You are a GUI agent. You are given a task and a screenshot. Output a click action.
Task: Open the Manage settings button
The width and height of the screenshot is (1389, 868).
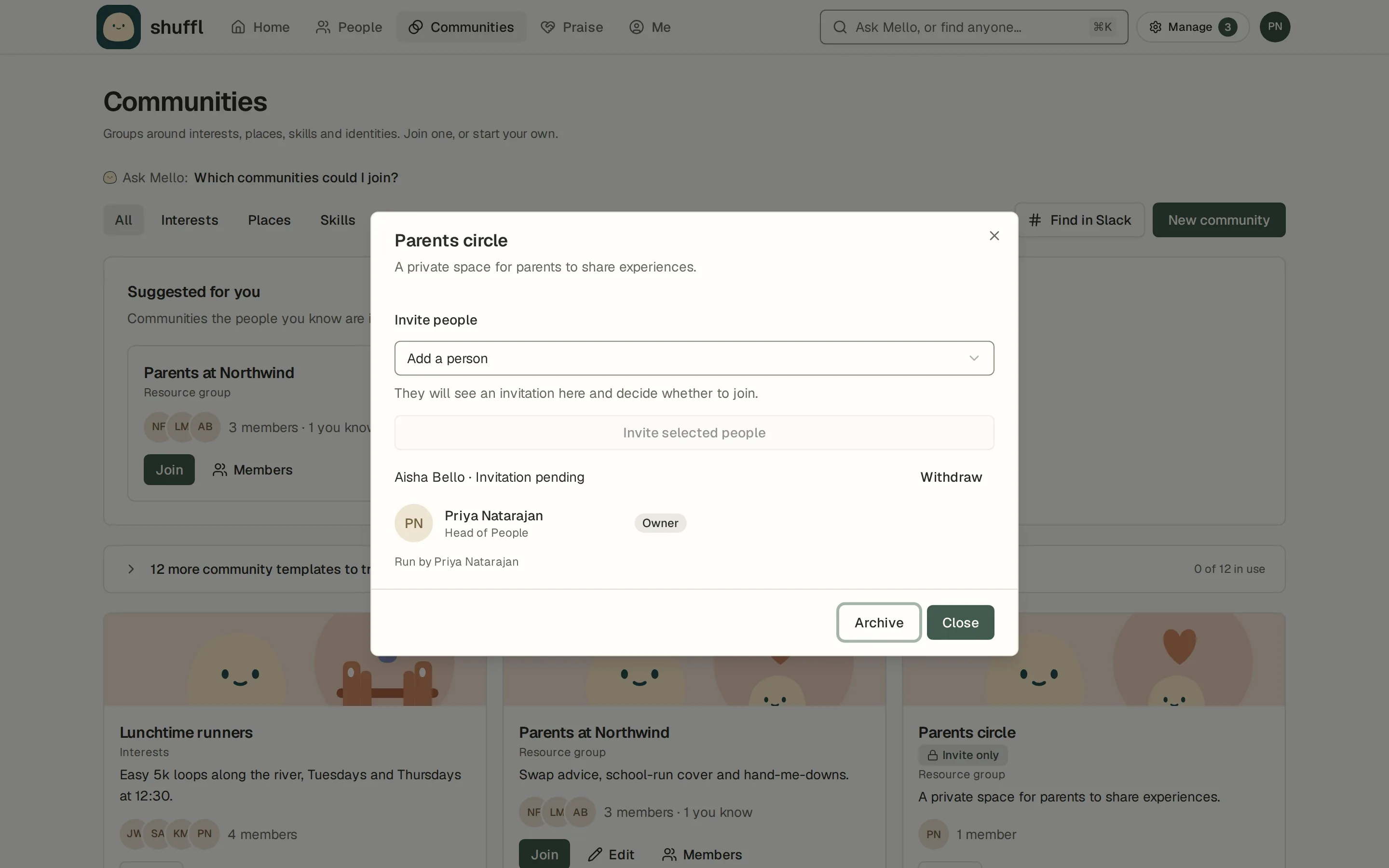click(1192, 27)
